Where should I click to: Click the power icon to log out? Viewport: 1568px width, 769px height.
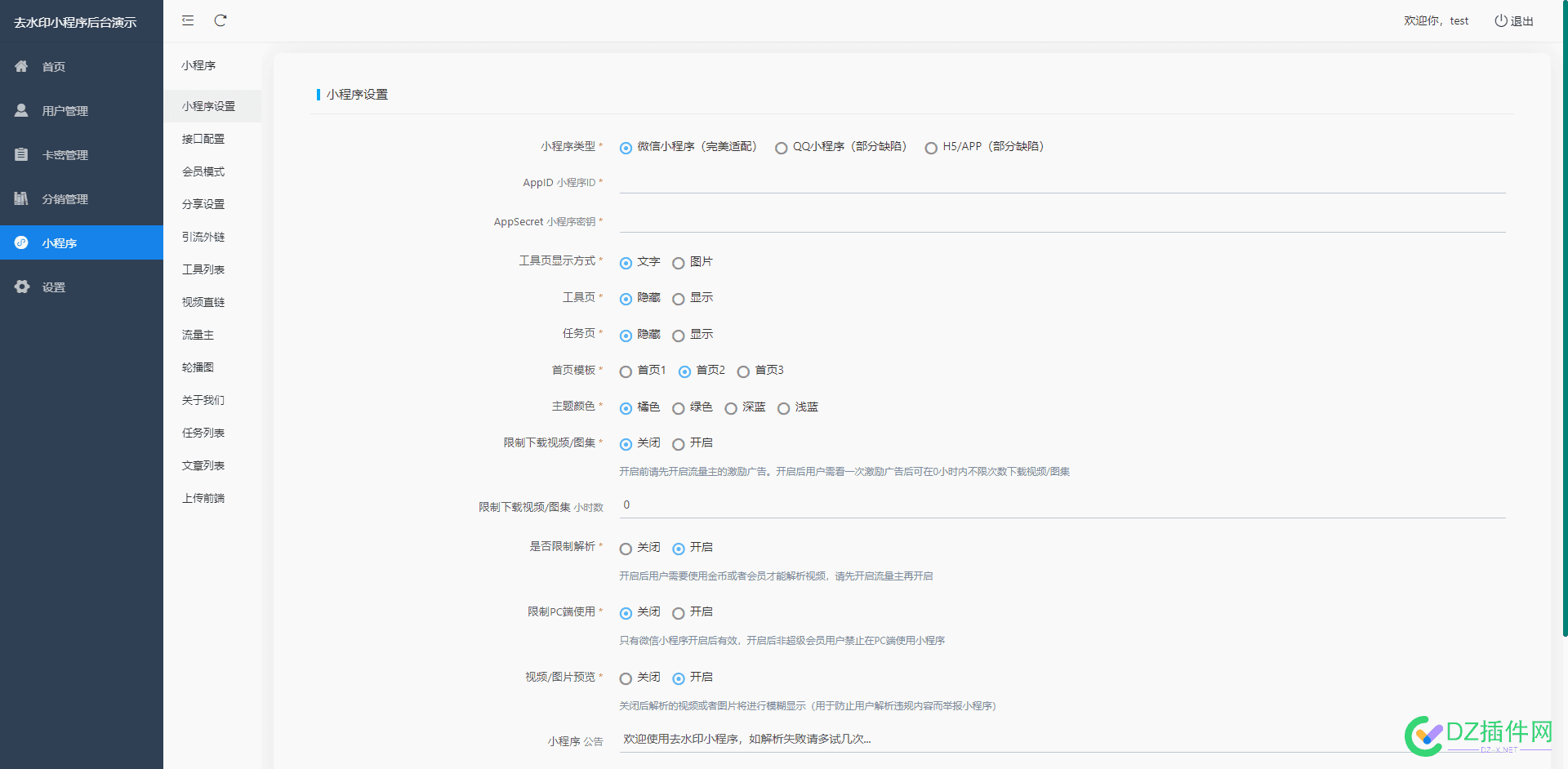tap(1501, 20)
